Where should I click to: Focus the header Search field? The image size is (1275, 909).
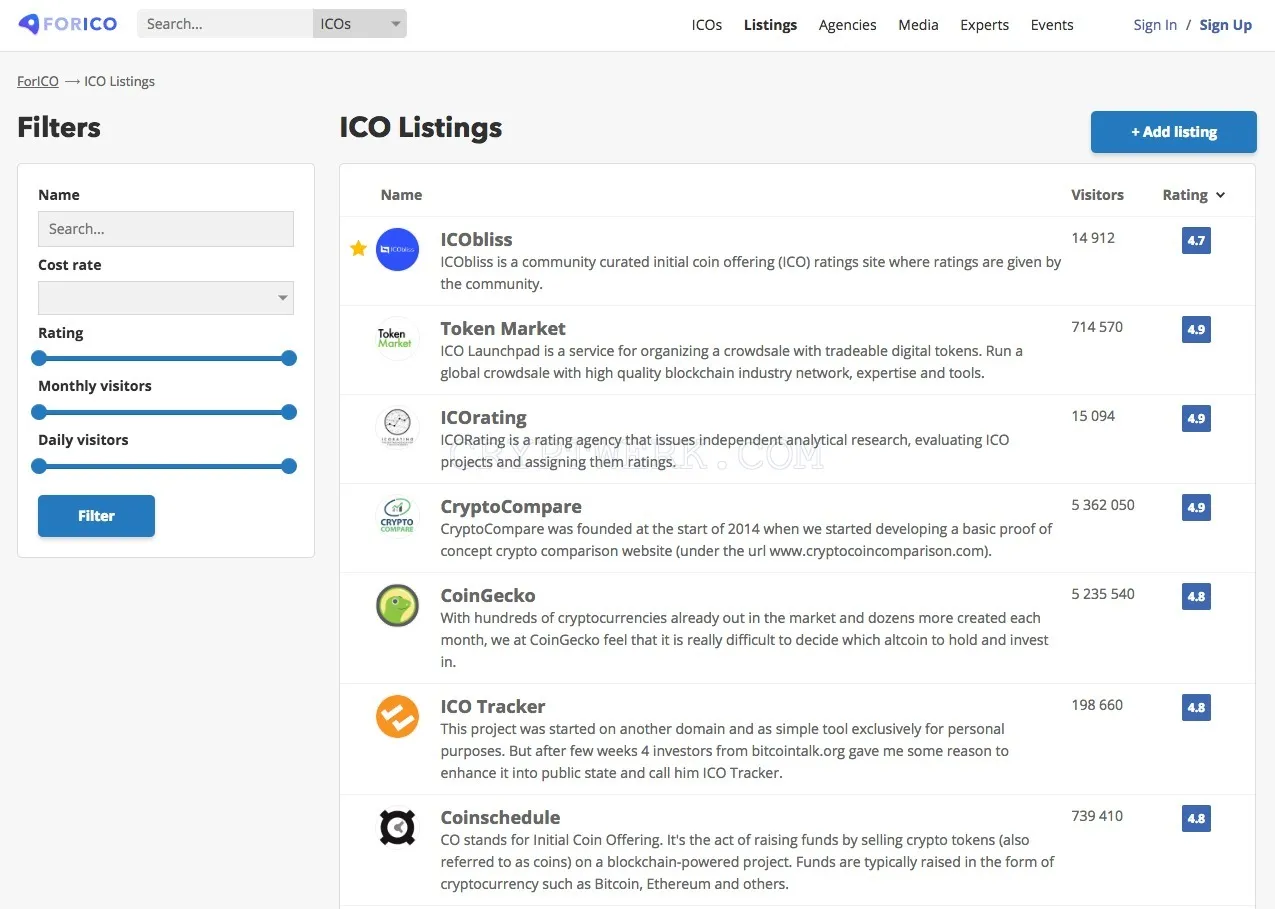click(225, 24)
